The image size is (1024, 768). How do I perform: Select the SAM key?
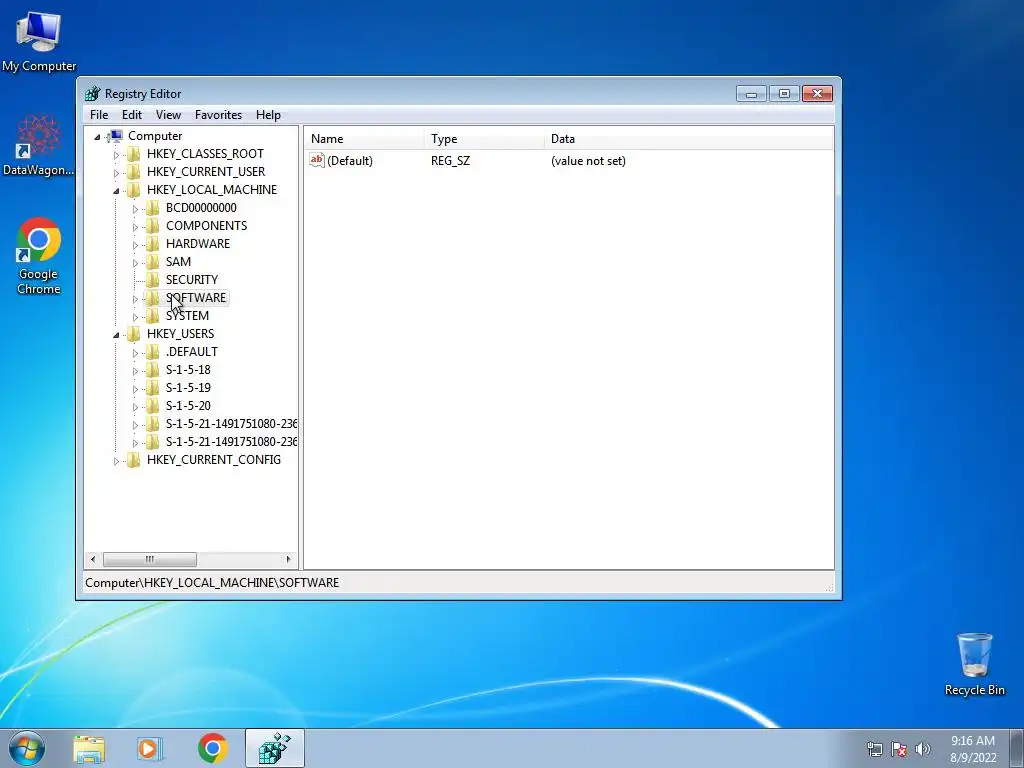point(178,262)
